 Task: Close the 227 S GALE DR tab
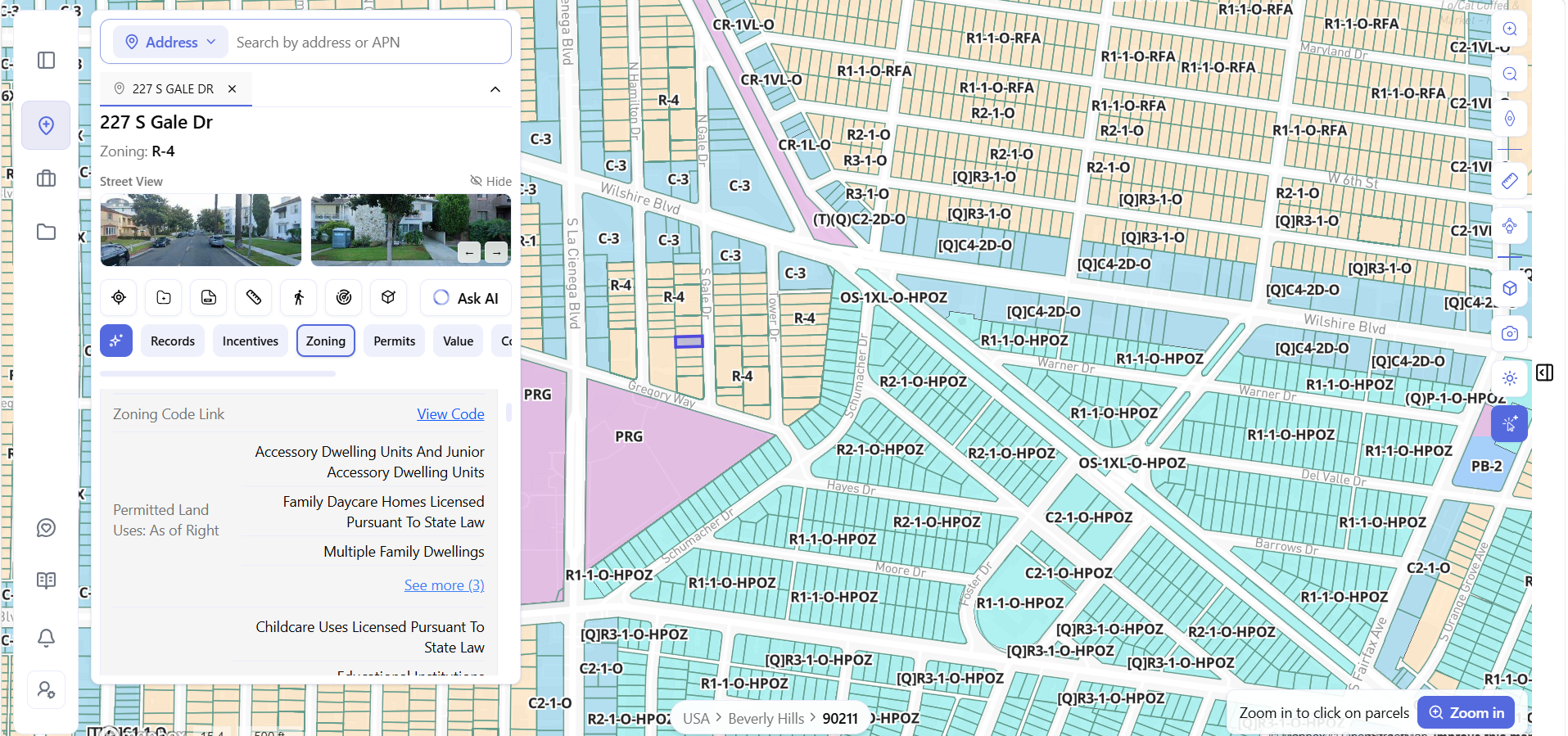(233, 88)
